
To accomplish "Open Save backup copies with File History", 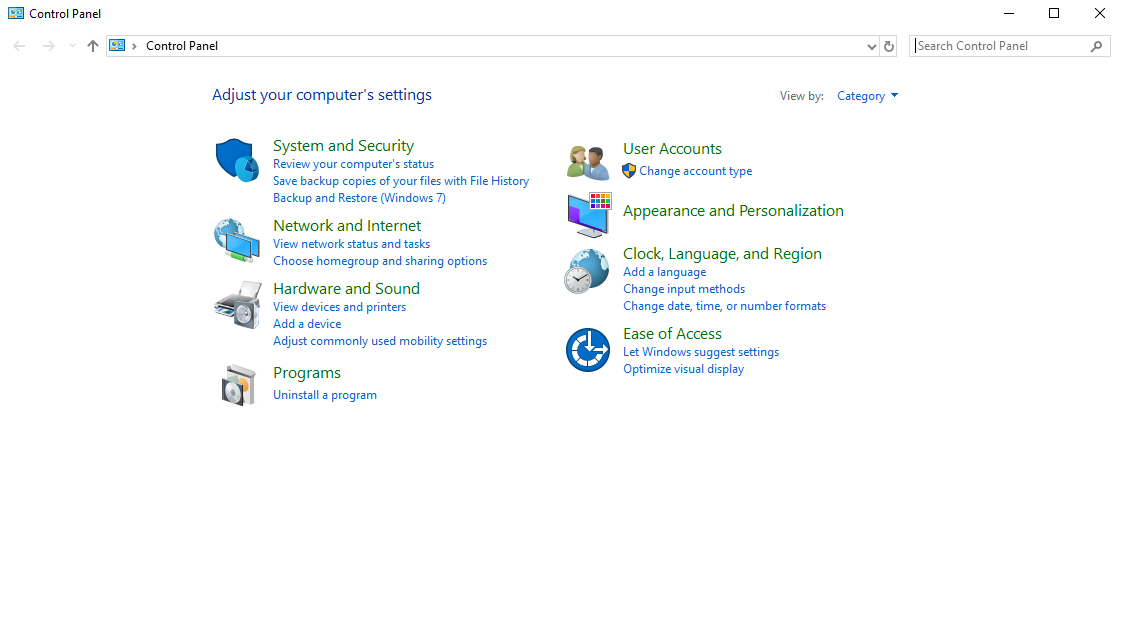I will tap(401, 181).
